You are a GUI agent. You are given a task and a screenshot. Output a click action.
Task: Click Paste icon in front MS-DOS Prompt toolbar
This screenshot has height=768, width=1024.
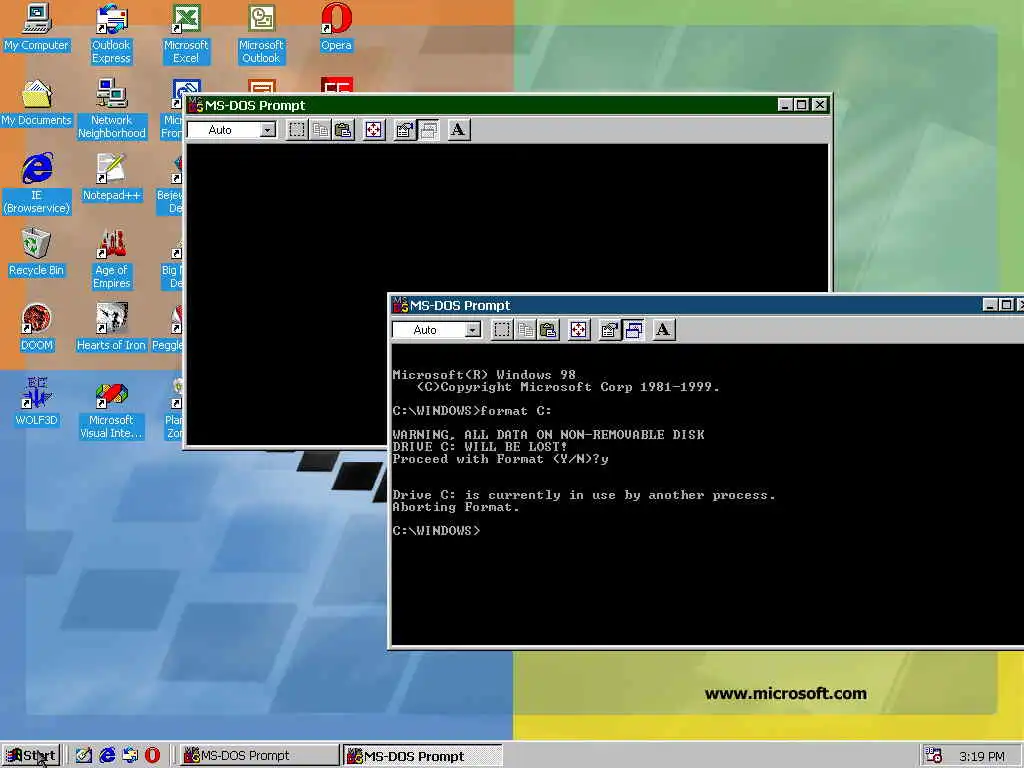[x=548, y=330]
